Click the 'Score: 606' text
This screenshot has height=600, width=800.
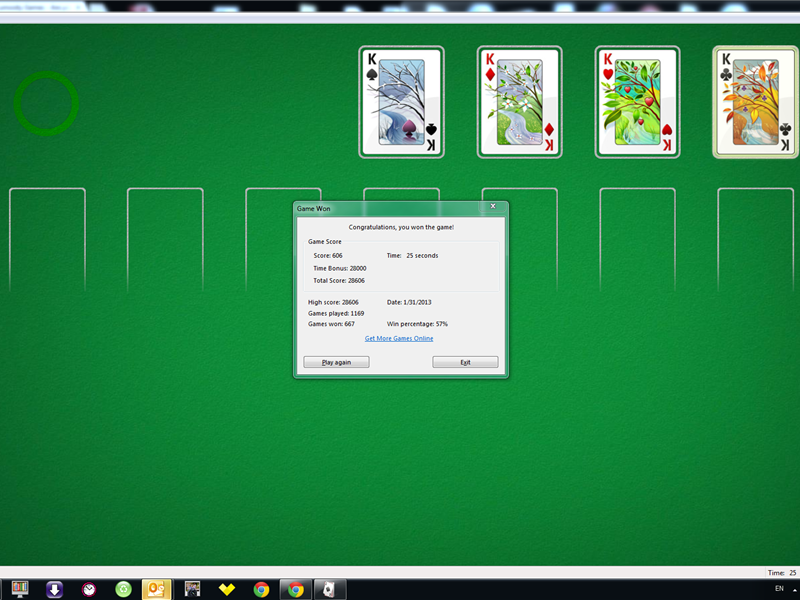(328, 256)
